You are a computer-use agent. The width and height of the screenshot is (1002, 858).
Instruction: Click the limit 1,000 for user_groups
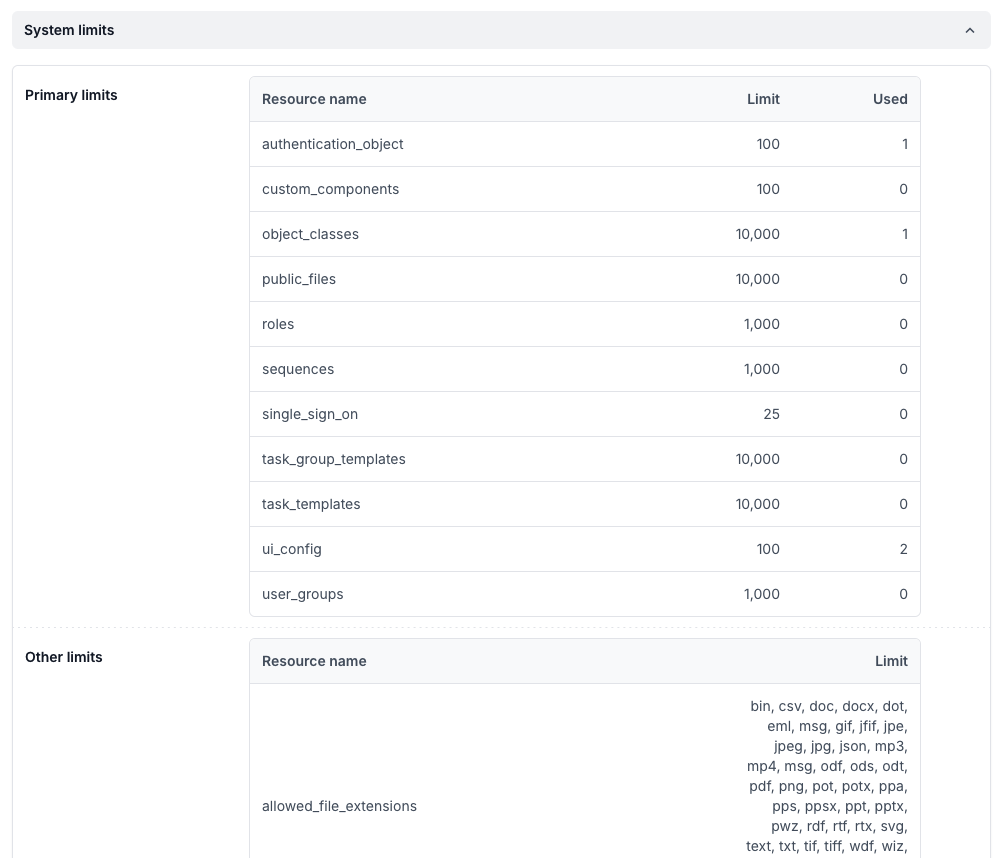762,594
